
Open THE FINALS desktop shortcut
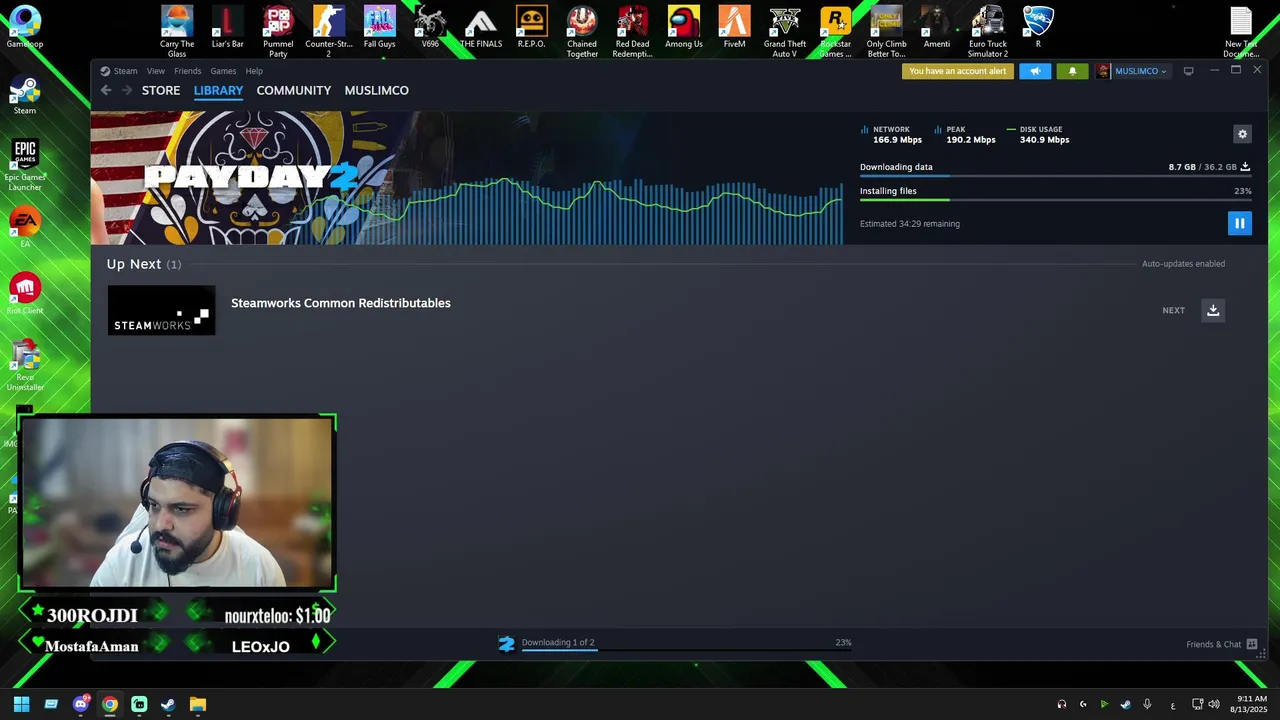(x=481, y=28)
